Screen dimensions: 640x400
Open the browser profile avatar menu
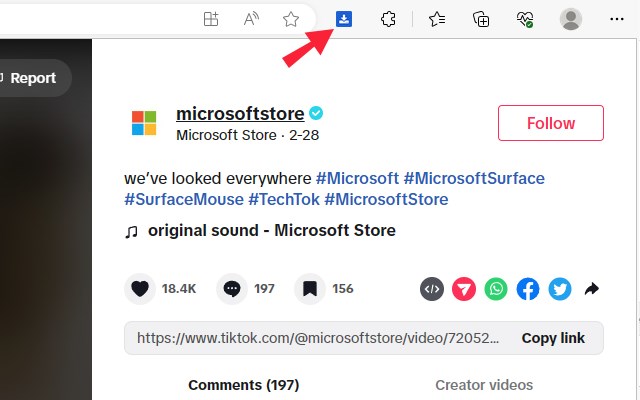(571, 19)
